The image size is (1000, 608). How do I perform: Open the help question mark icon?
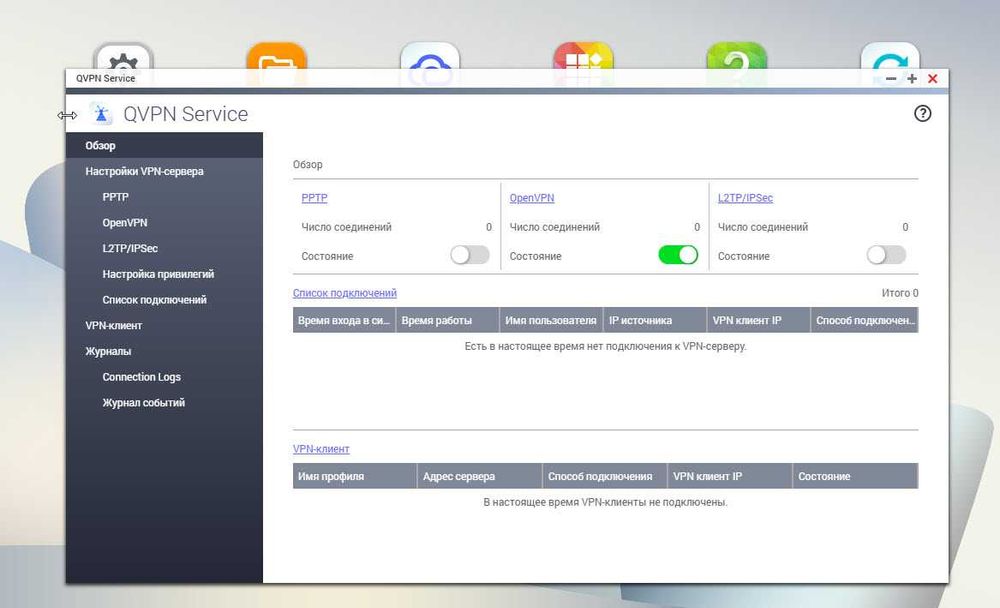point(922,114)
